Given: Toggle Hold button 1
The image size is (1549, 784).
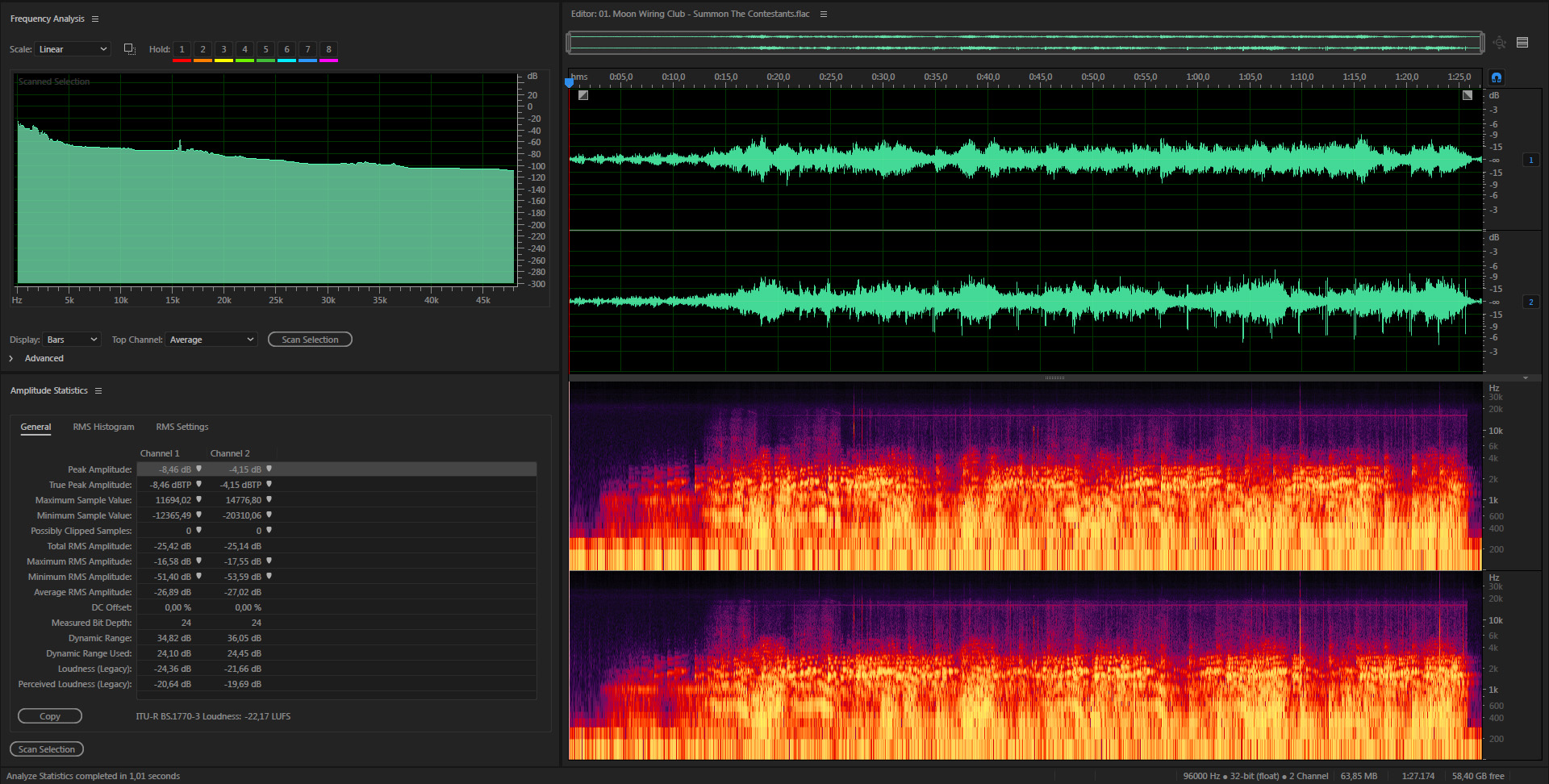Looking at the screenshot, I should pyautogui.click(x=182, y=50).
